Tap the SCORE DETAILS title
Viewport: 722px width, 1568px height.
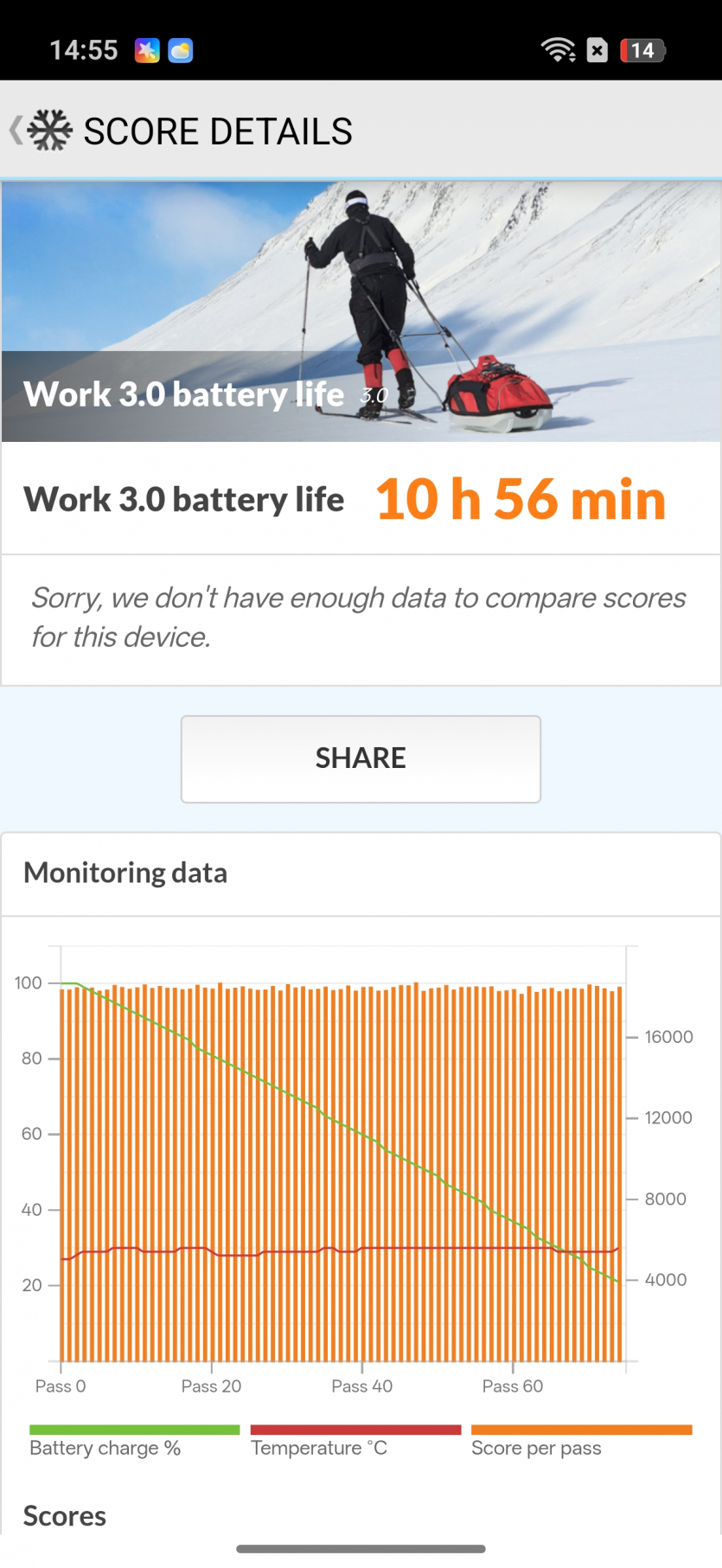pyautogui.click(x=218, y=131)
